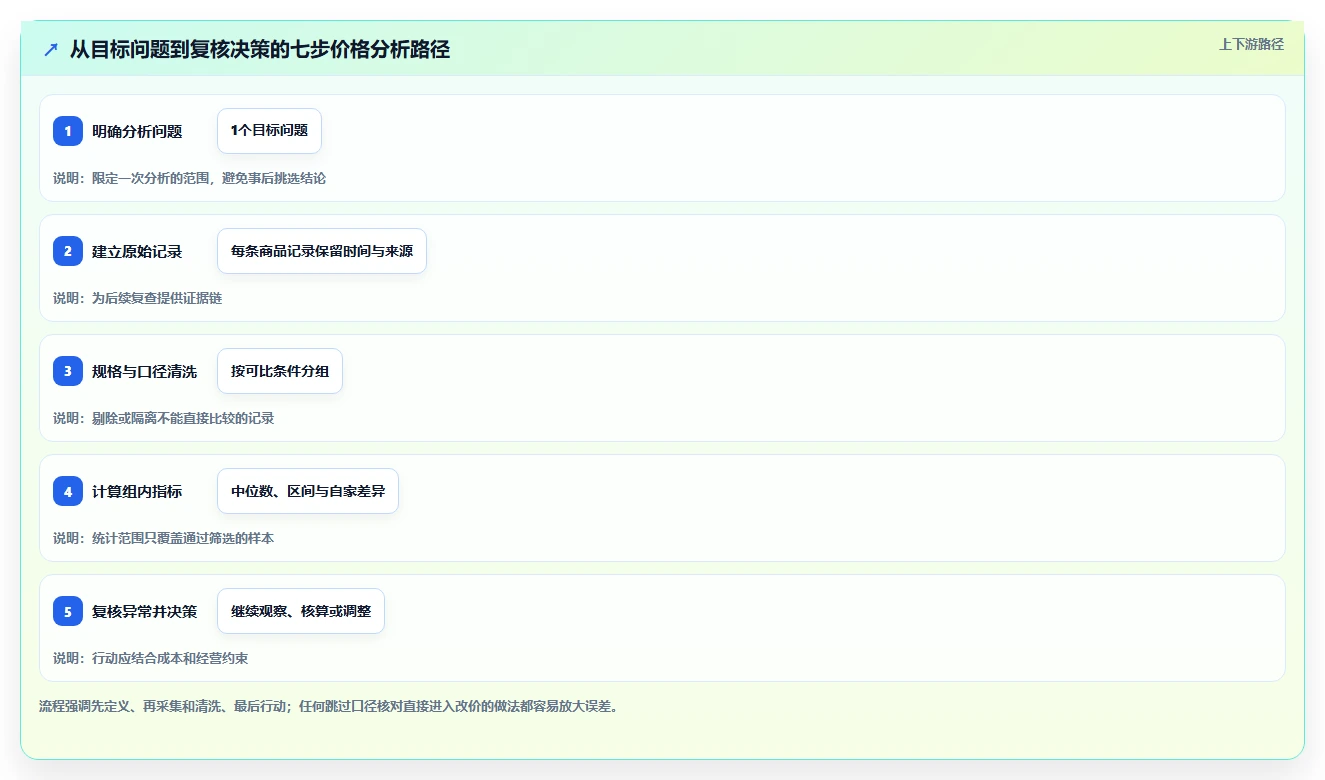Screen dimensions: 1325x780
Task: Click the step 4 number badge
Action: click(x=68, y=491)
